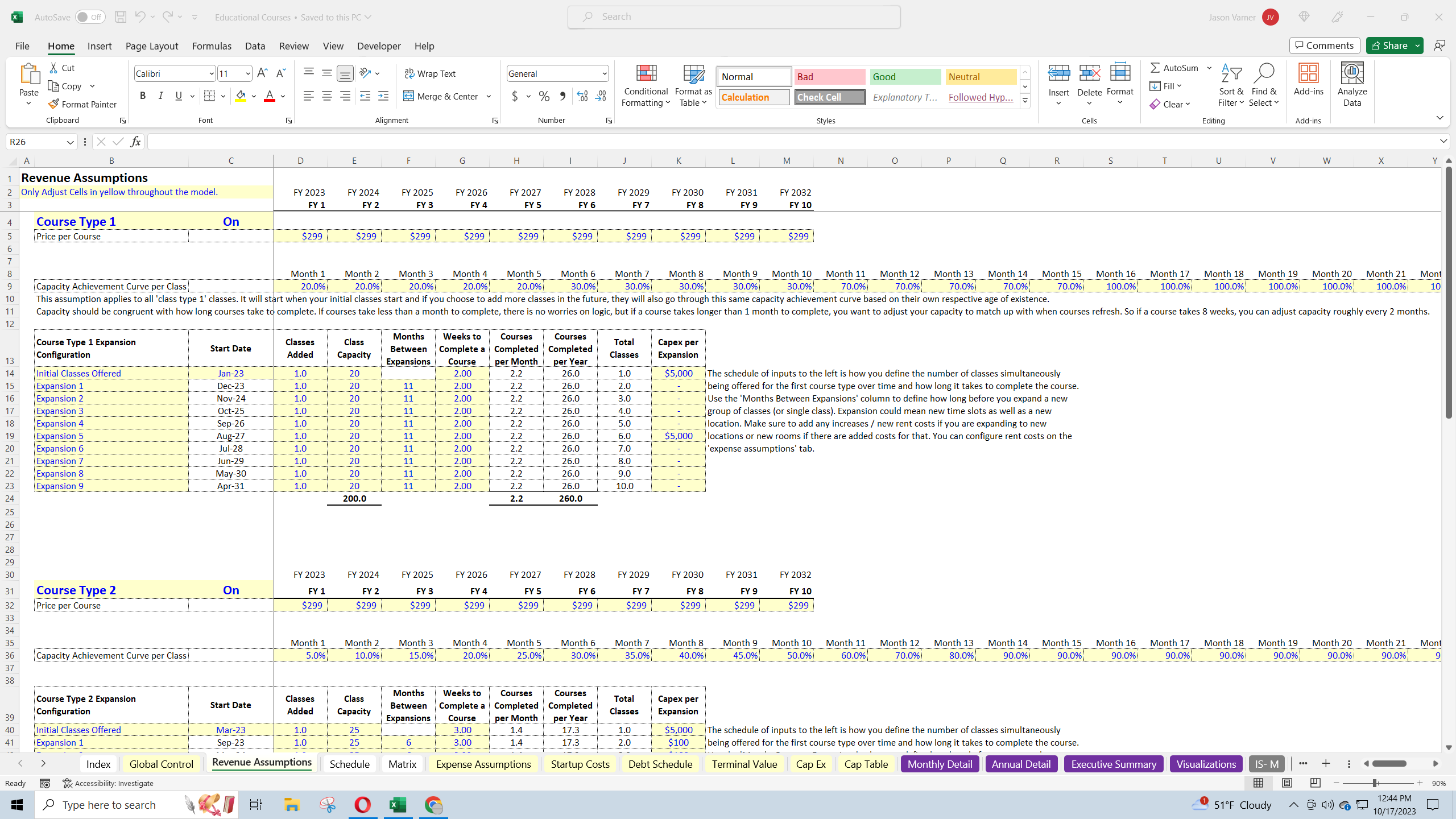This screenshot has height=819, width=1456.
Task: Align text right in cell
Action: click(x=345, y=96)
